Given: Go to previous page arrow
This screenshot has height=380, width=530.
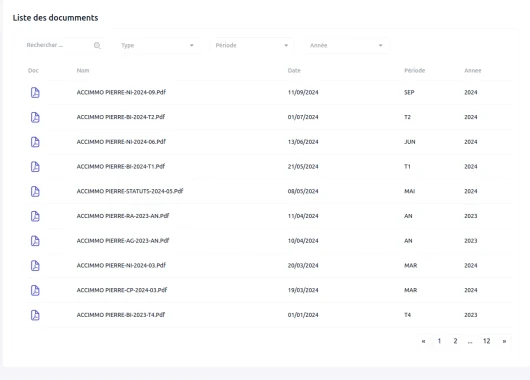Looking at the screenshot, I should pos(424,341).
